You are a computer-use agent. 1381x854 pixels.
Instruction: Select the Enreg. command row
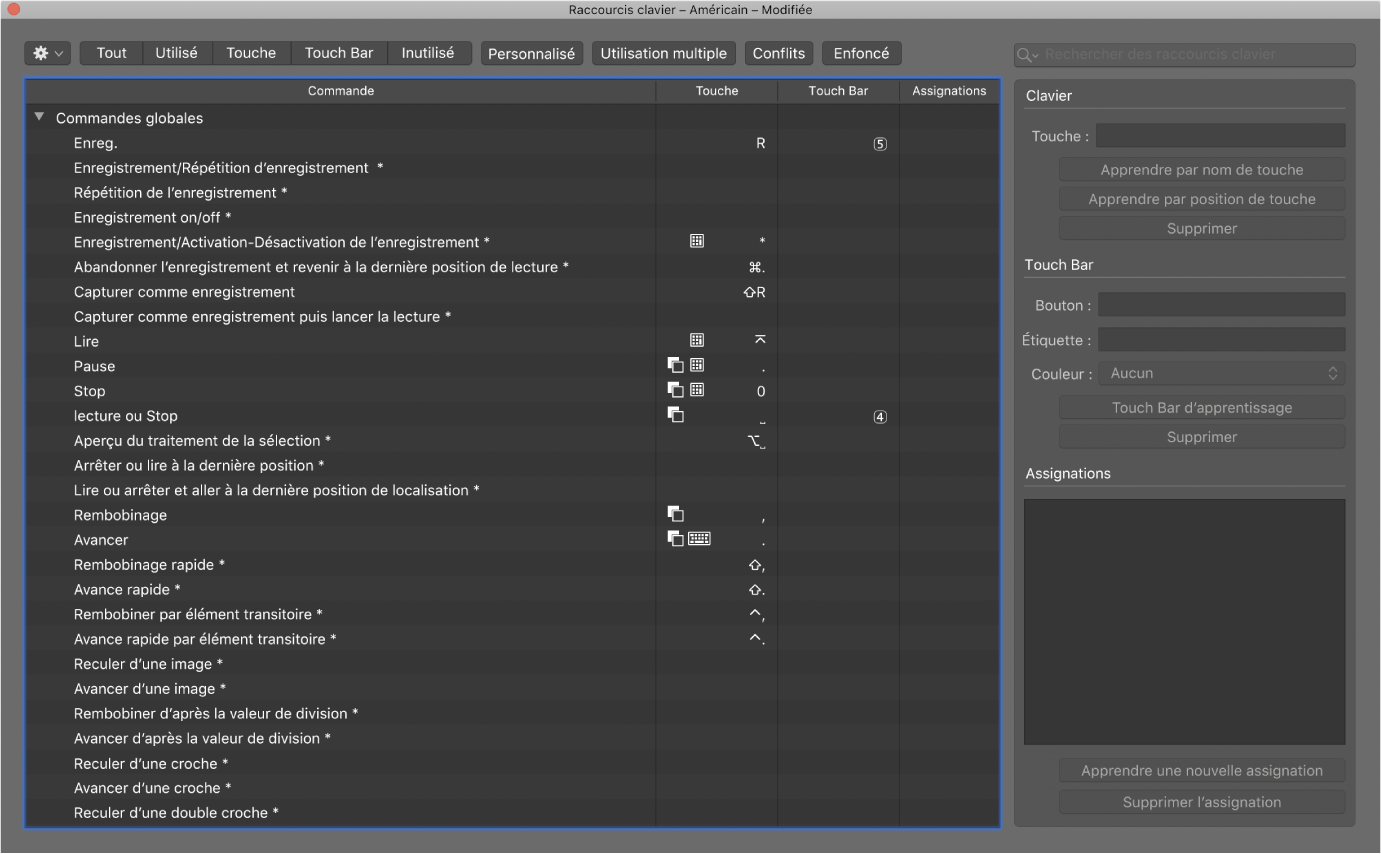[512, 143]
